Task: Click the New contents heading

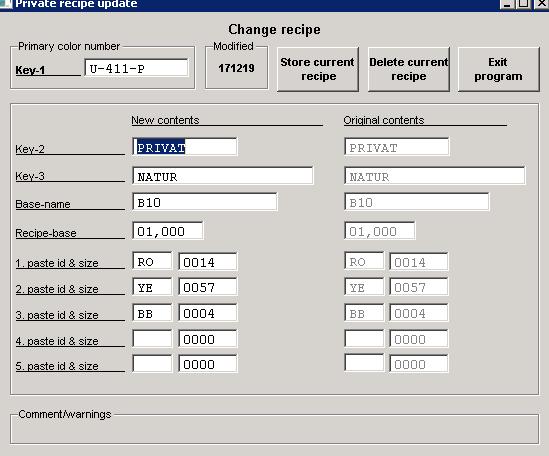Action: pyautogui.click(x=165, y=120)
